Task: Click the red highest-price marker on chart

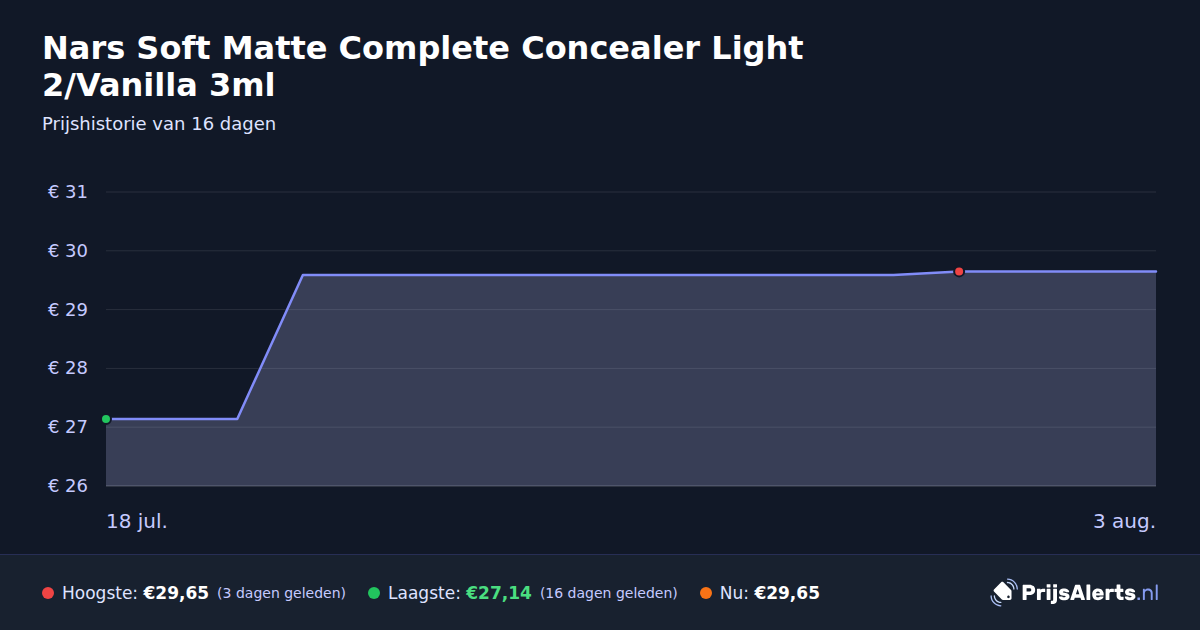Action: 959,271
